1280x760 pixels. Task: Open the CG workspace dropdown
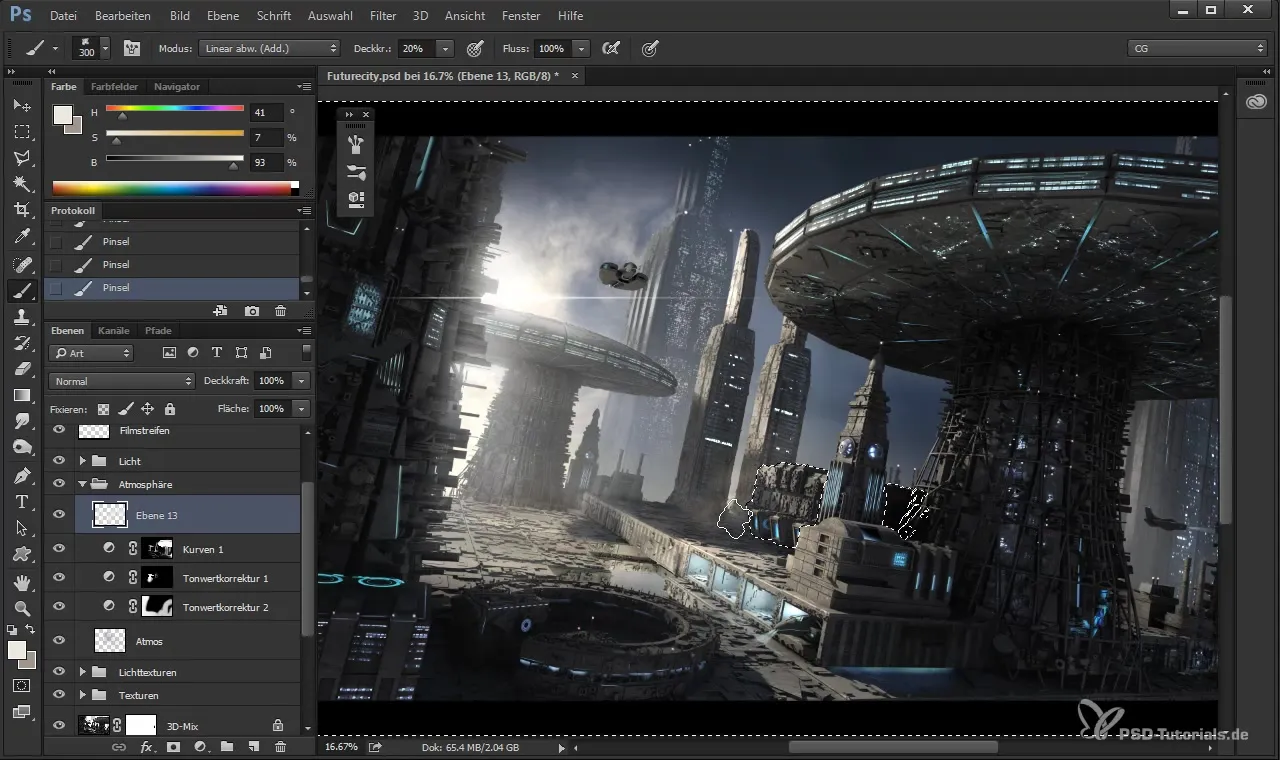coord(1196,48)
